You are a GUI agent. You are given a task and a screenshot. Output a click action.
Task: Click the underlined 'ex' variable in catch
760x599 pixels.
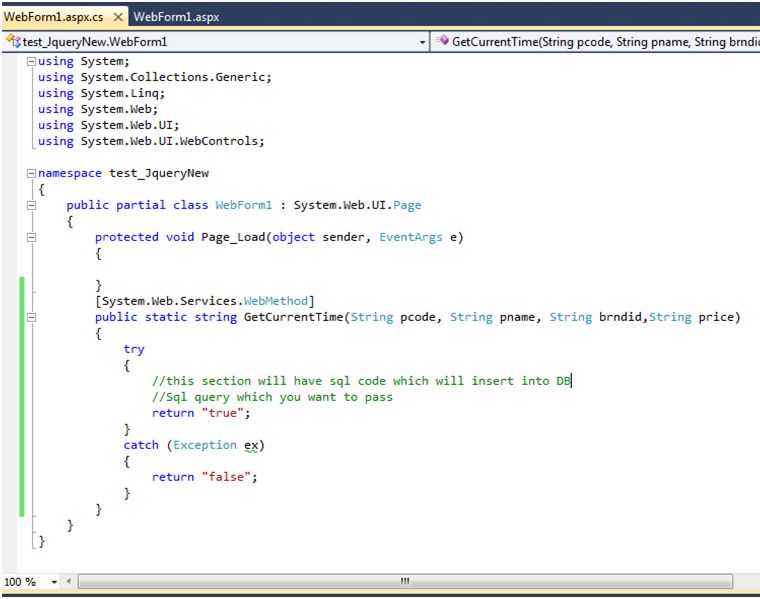tap(251, 445)
